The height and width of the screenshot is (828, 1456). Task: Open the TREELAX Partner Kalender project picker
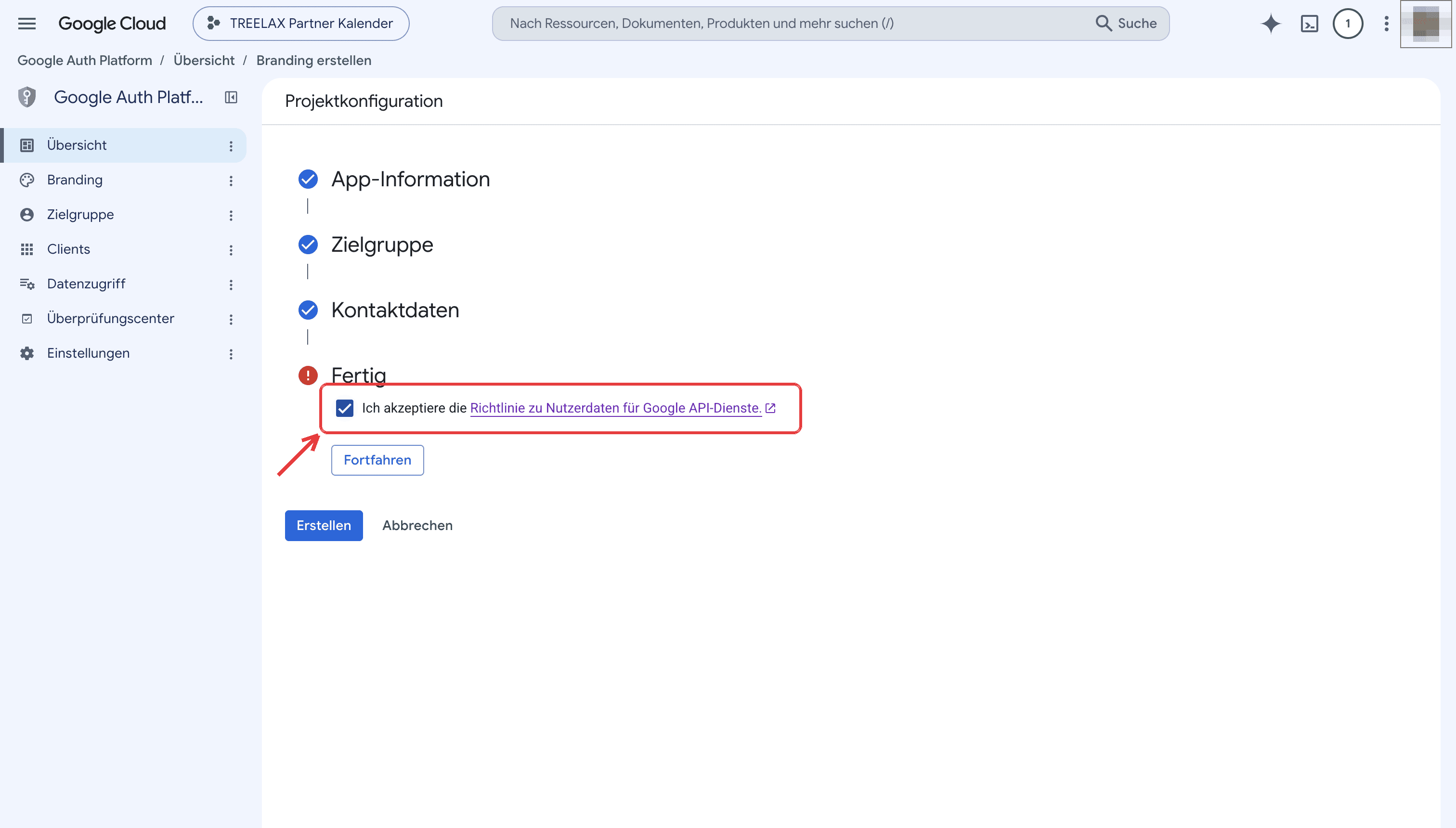(x=301, y=23)
